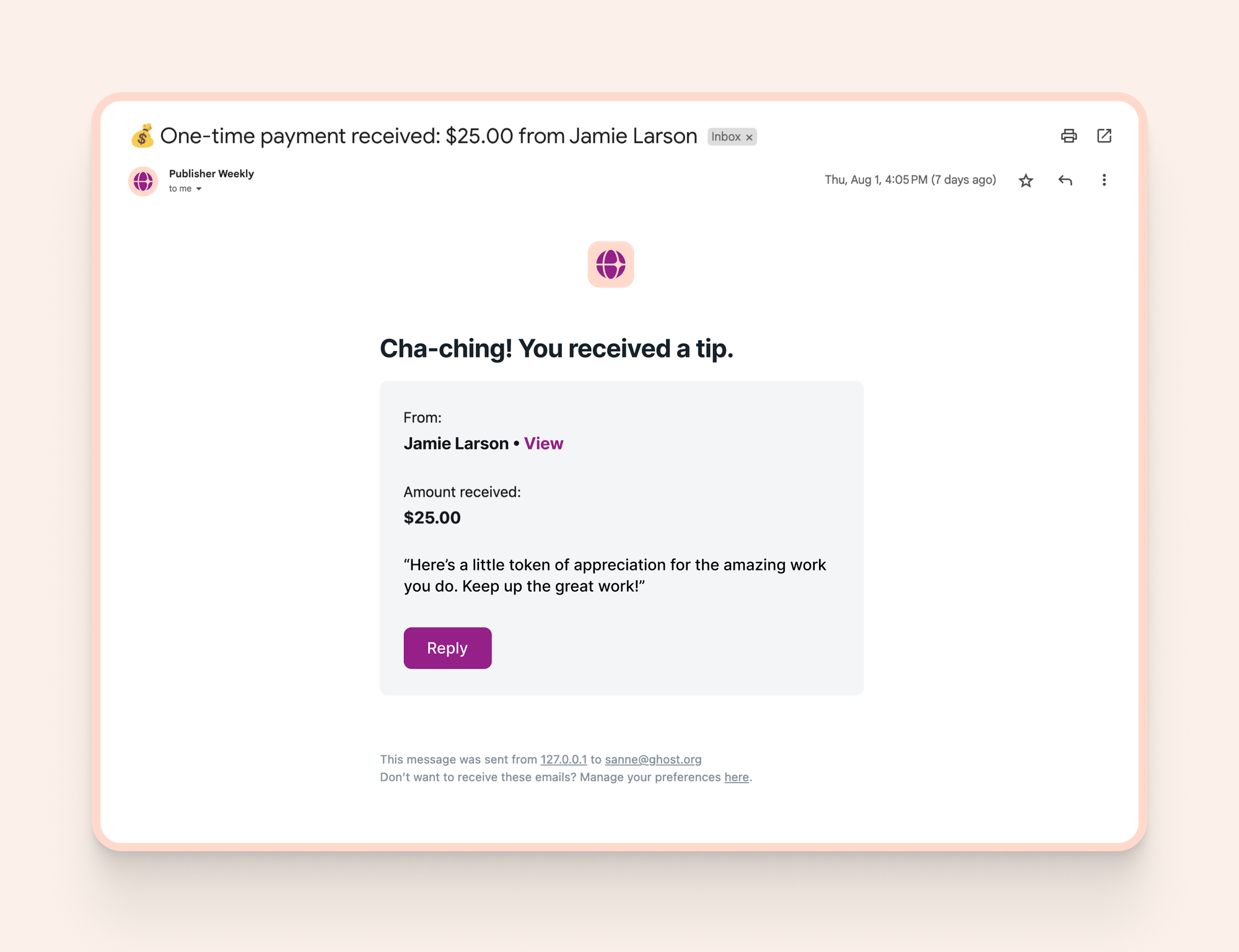Open the email in a new window
This screenshot has width=1239, height=952.
(x=1104, y=136)
